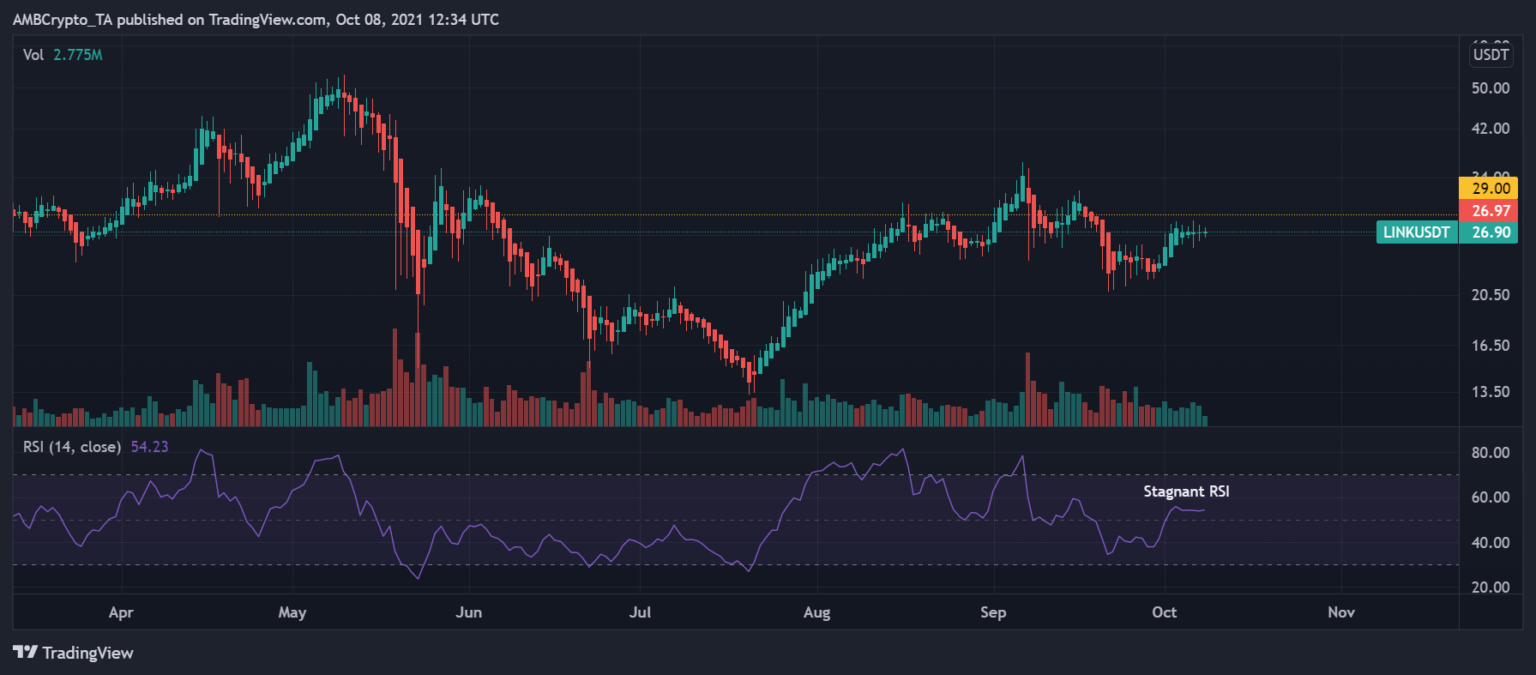The width and height of the screenshot is (1536, 675).
Task: Click the 54.23 RSI value
Action: click(x=150, y=446)
